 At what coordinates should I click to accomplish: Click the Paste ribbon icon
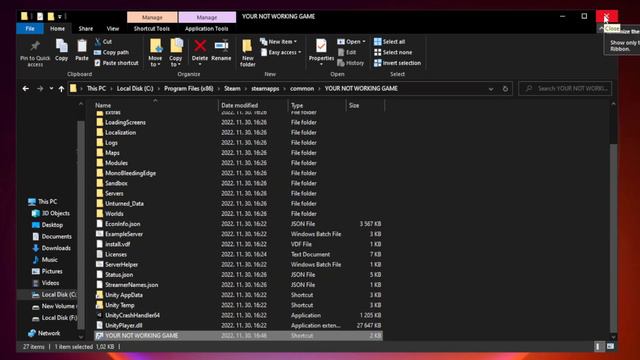82,50
